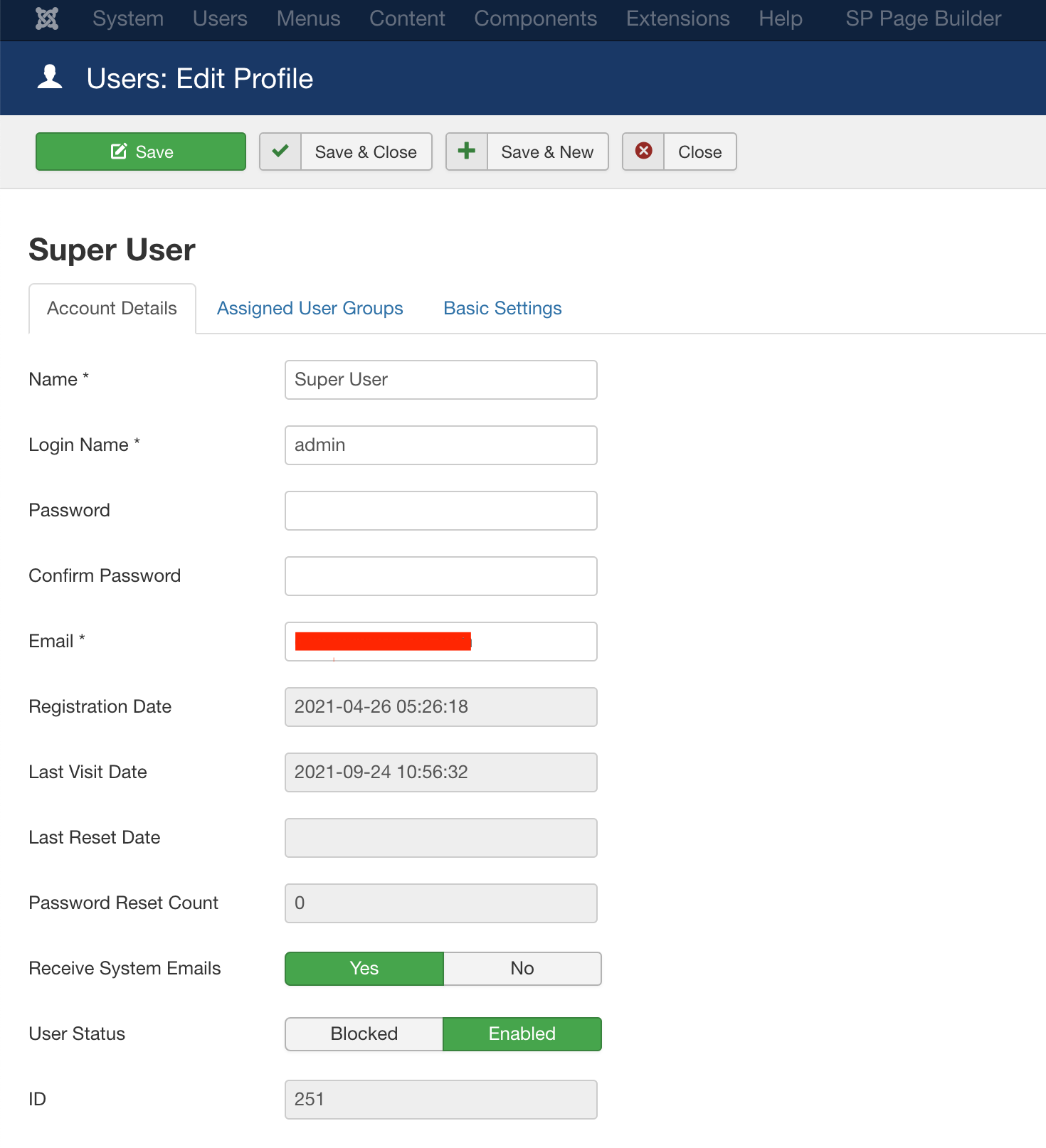1046x1148 pixels.
Task: Focus the Email input field
Action: tap(441, 642)
